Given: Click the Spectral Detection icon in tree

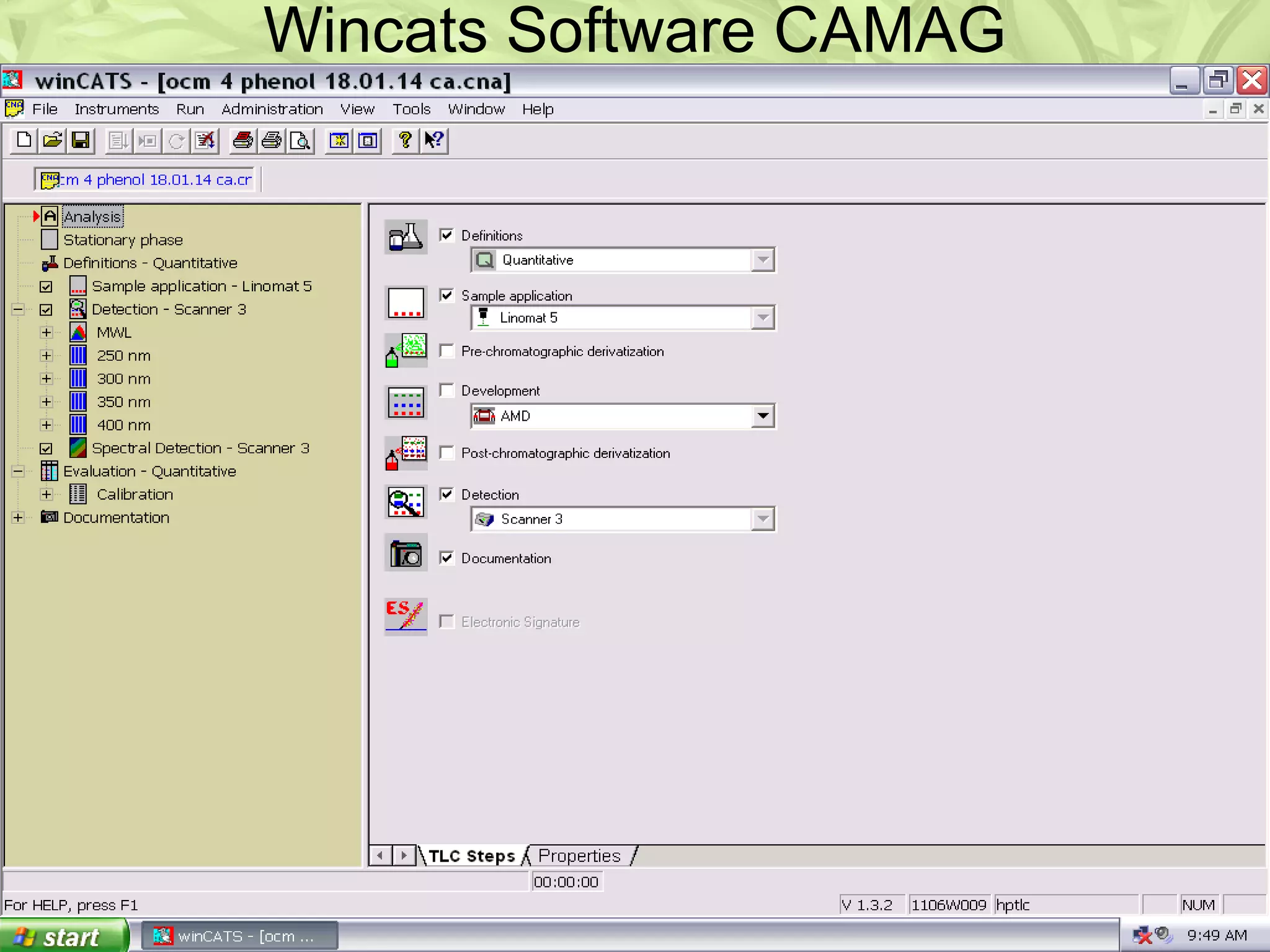Looking at the screenshot, I should pos(78,448).
